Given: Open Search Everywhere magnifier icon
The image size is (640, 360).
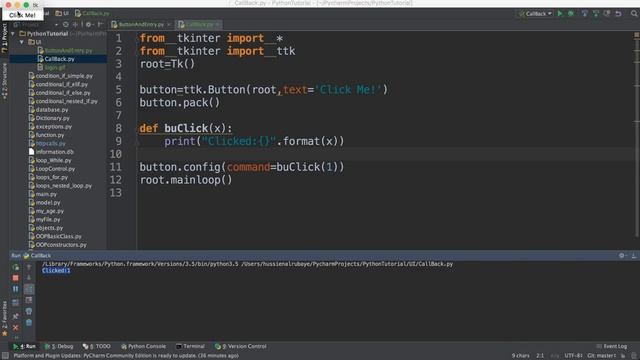Looking at the screenshot, I should click(x=634, y=13).
